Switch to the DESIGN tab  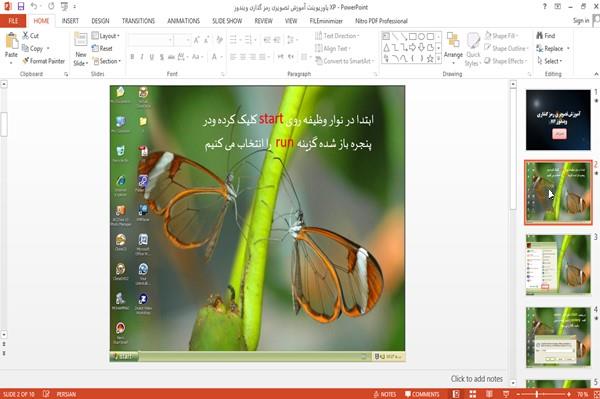(100, 21)
